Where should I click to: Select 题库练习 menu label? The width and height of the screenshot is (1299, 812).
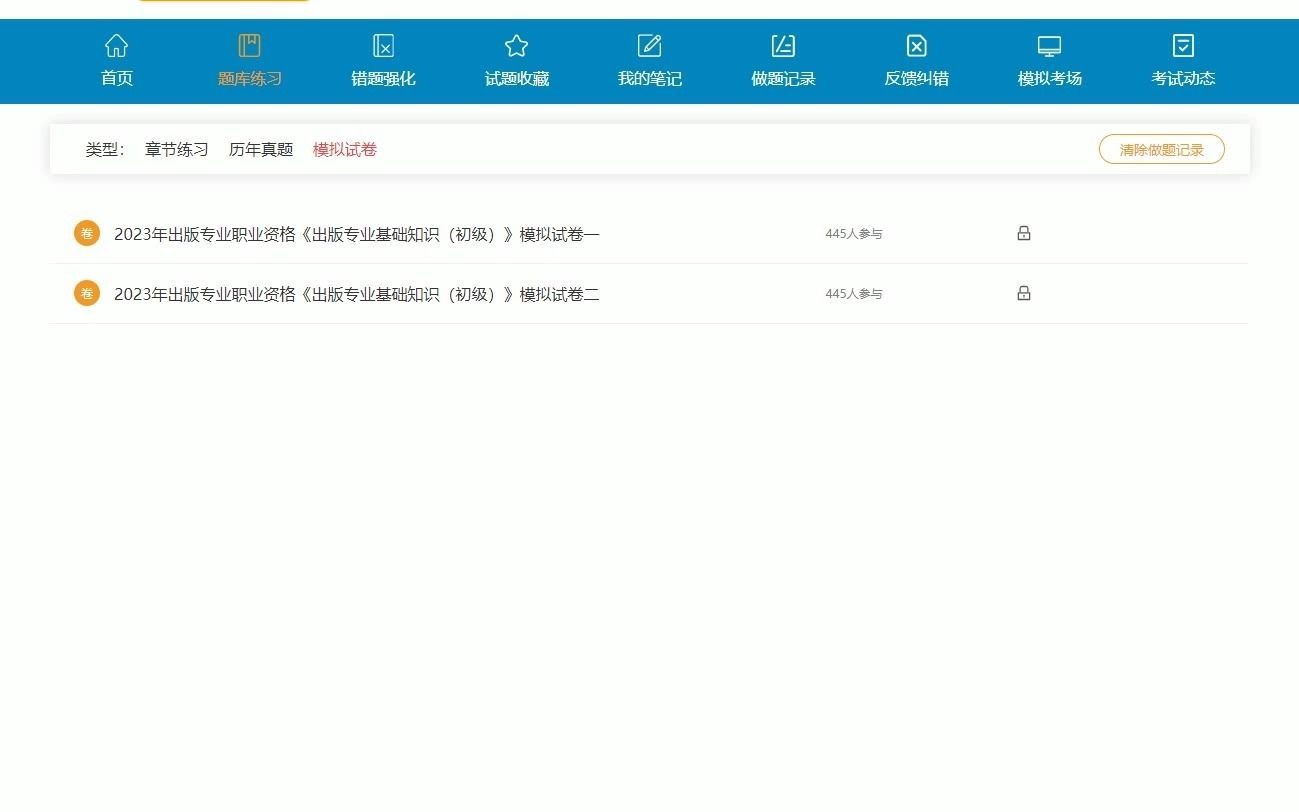click(x=250, y=79)
